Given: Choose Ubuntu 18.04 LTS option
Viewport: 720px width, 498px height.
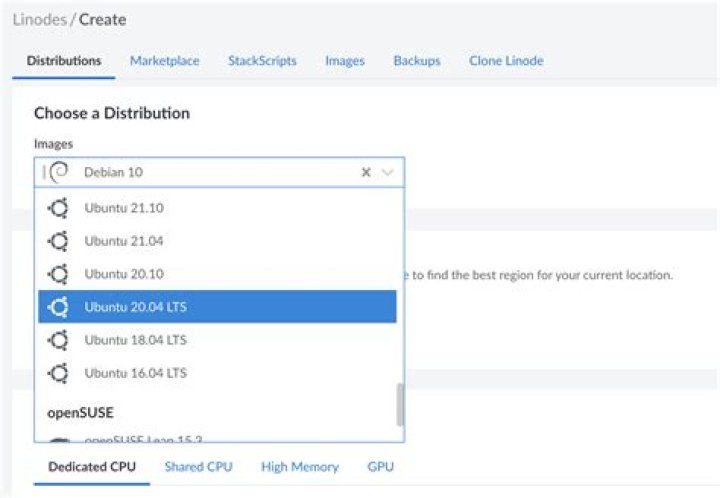Looking at the screenshot, I should 217,340.
